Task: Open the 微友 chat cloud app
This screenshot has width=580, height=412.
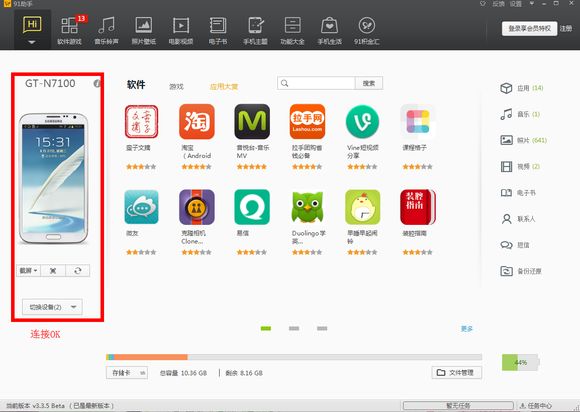Action: pos(141,207)
